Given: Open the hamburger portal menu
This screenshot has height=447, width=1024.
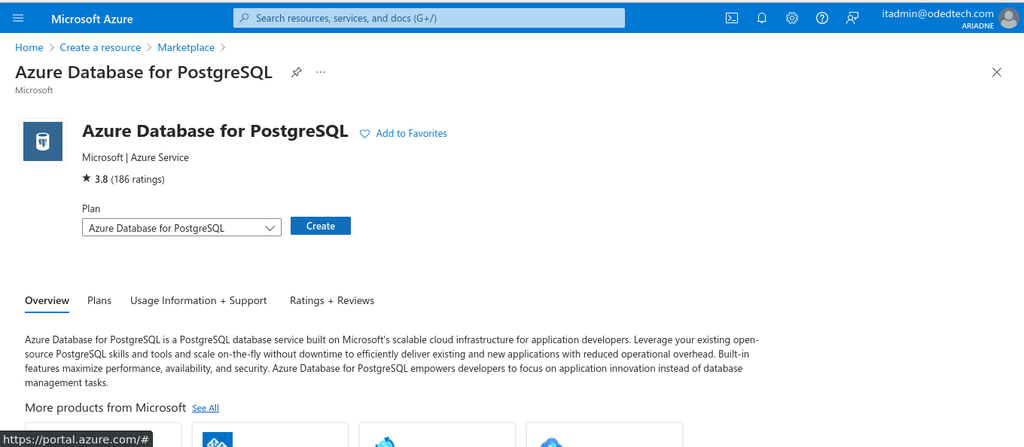Looking at the screenshot, I should [x=18, y=18].
